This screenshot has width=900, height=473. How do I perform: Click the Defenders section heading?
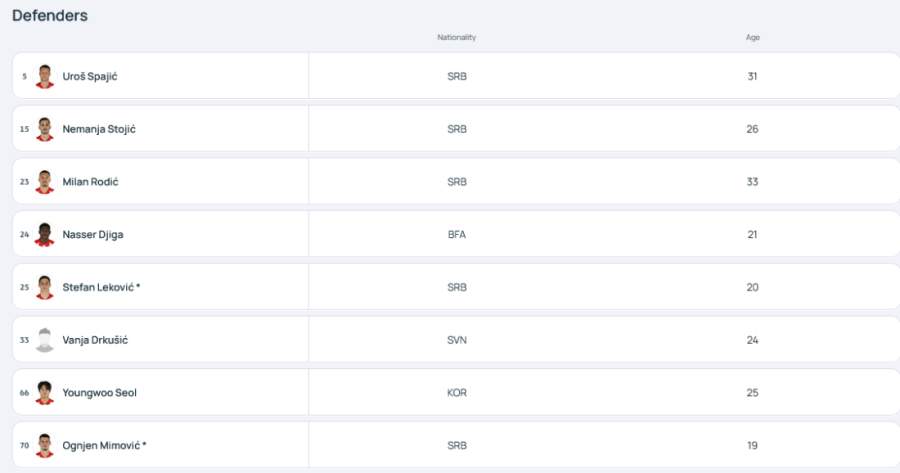point(50,15)
